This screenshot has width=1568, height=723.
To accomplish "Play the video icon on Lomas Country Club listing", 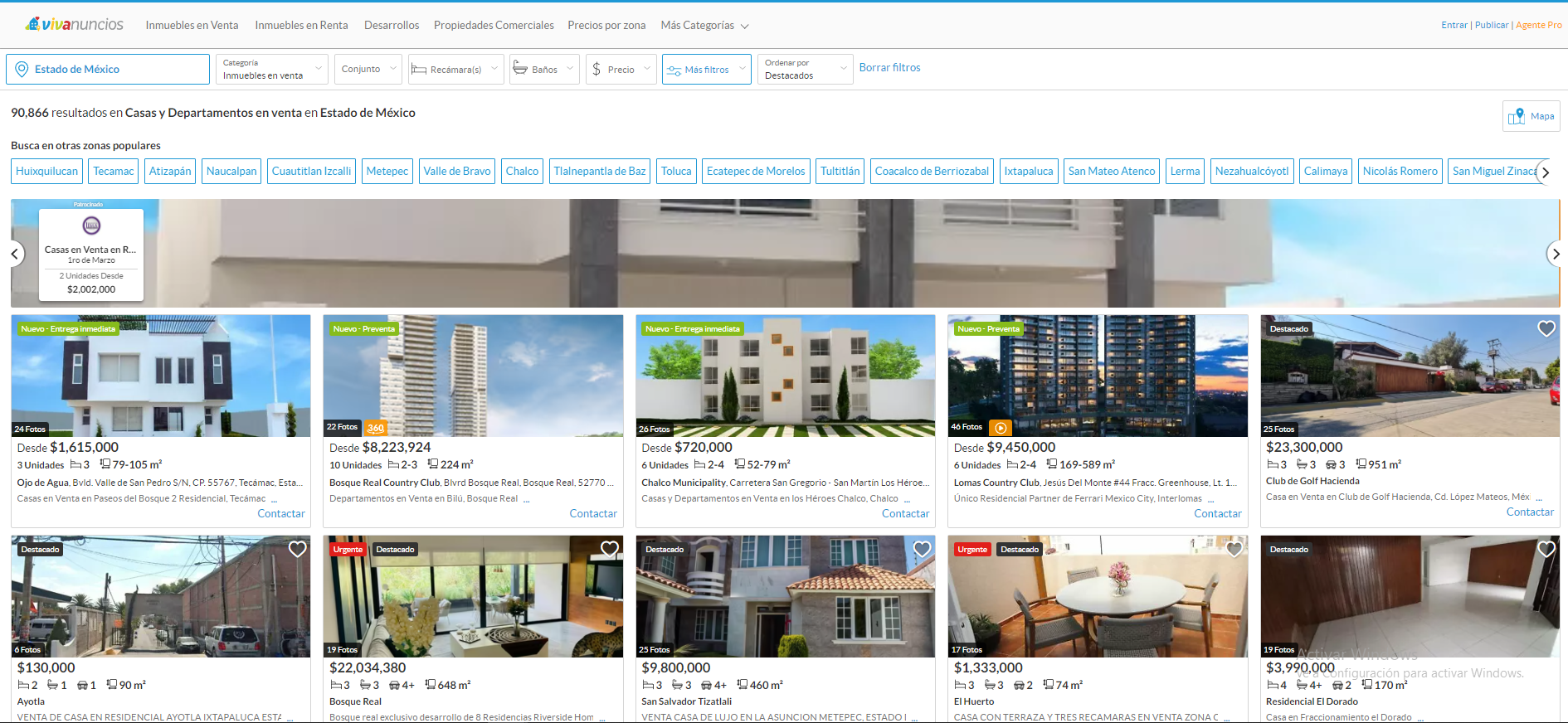I will pyautogui.click(x=1001, y=428).
